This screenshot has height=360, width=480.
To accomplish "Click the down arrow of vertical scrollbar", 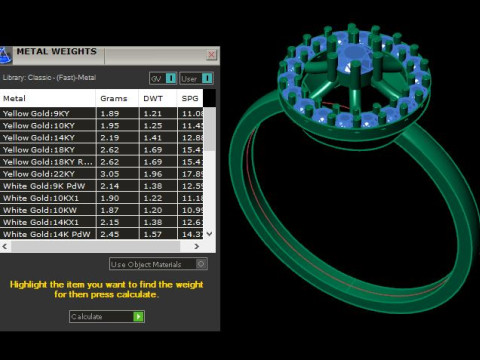I will (x=209, y=234).
